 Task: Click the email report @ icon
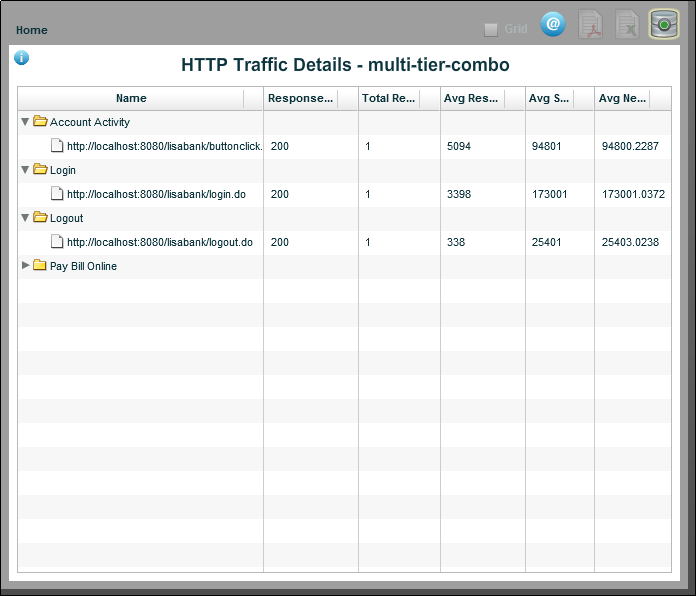coord(553,24)
